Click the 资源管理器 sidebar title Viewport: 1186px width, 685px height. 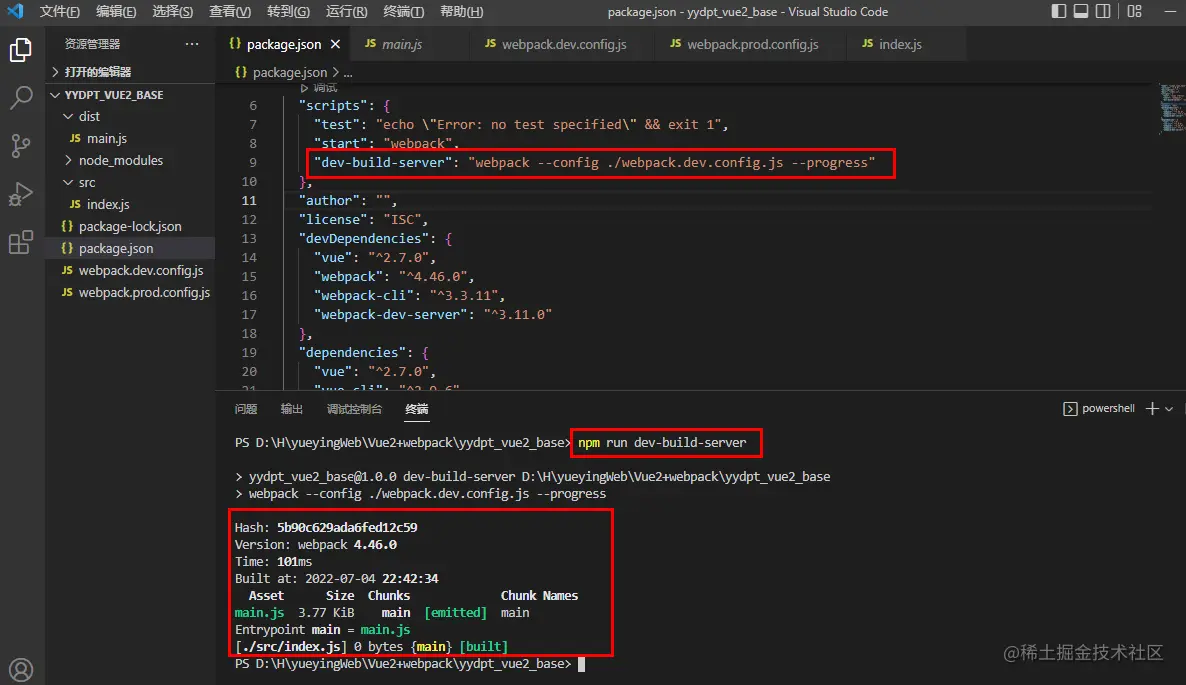pos(92,44)
